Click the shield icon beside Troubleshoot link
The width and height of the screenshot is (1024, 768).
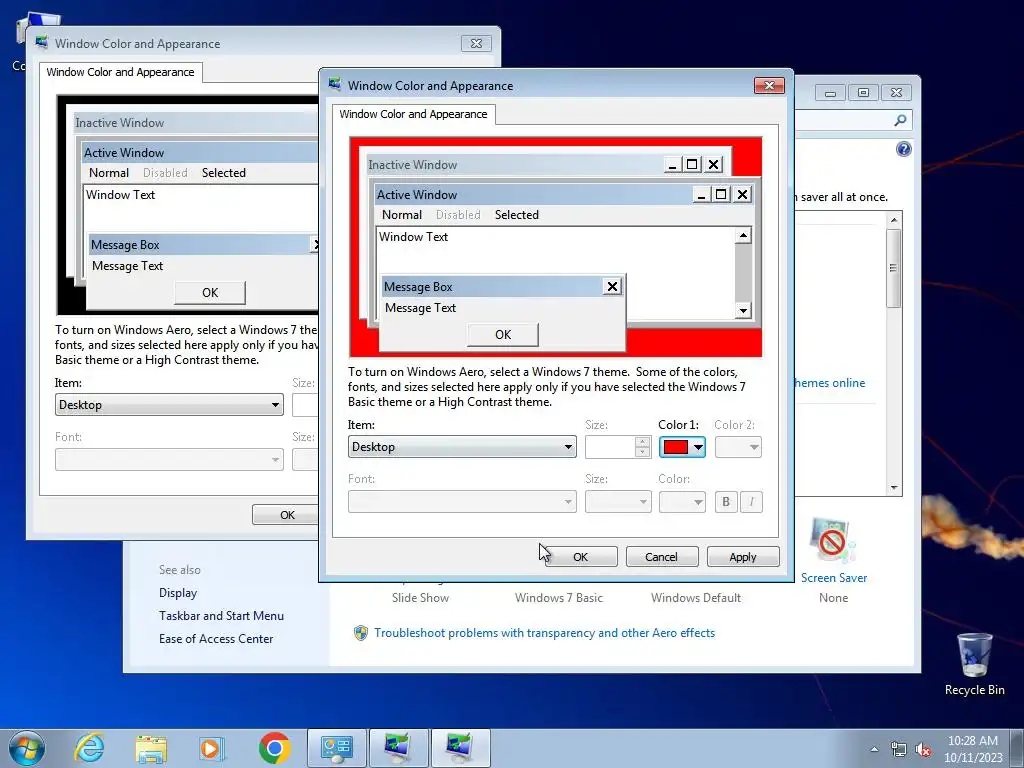[x=360, y=633]
